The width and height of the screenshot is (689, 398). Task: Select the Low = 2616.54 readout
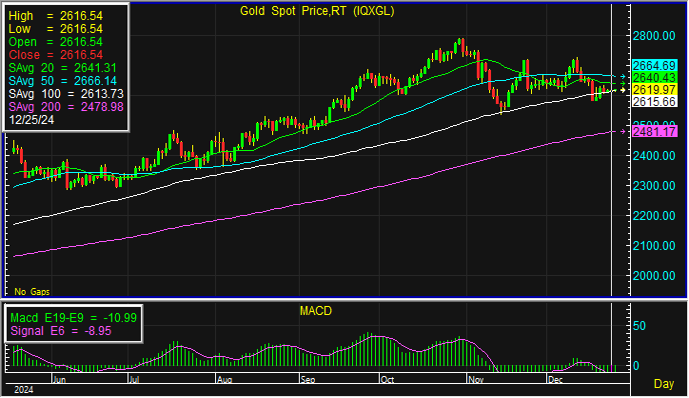(56, 29)
